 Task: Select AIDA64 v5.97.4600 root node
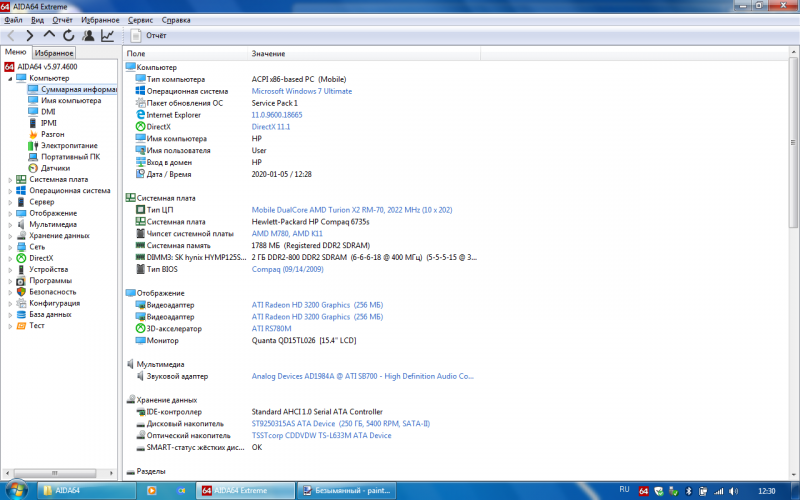(x=41, y=66)
